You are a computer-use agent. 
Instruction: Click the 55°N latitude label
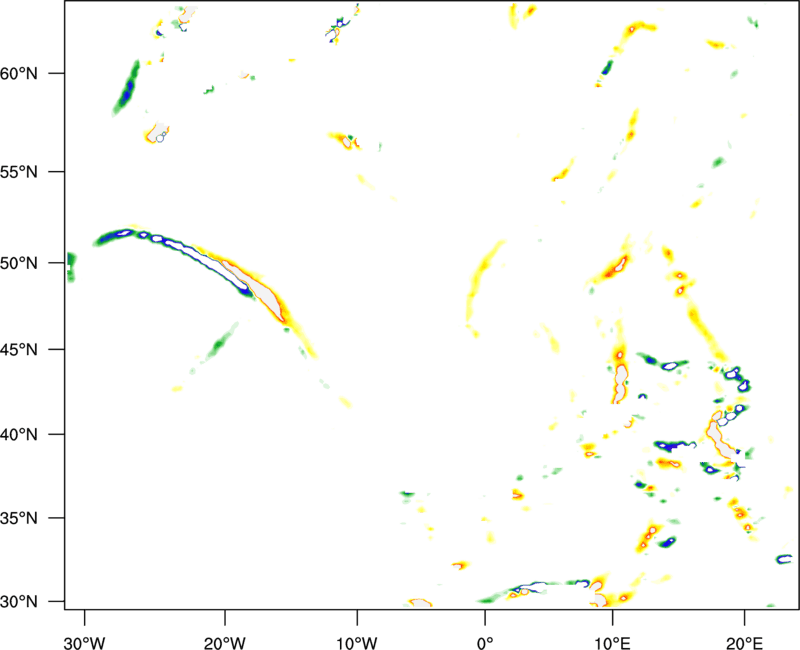(19, 172)
